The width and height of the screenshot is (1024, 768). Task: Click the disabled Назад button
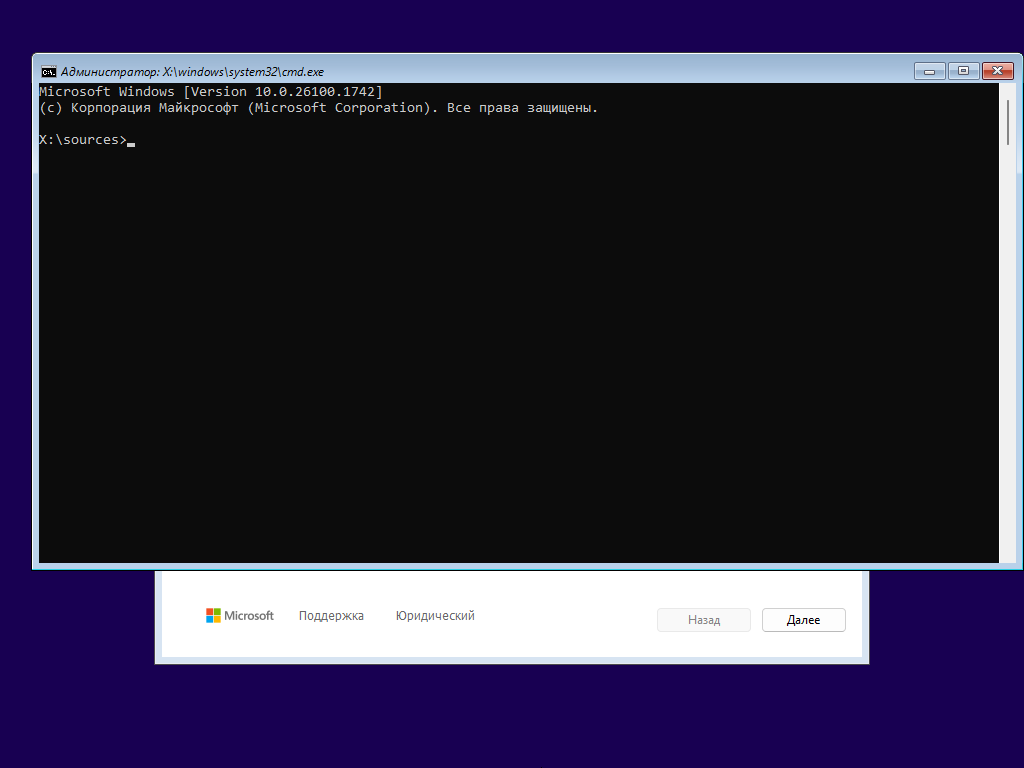[703, 619]
